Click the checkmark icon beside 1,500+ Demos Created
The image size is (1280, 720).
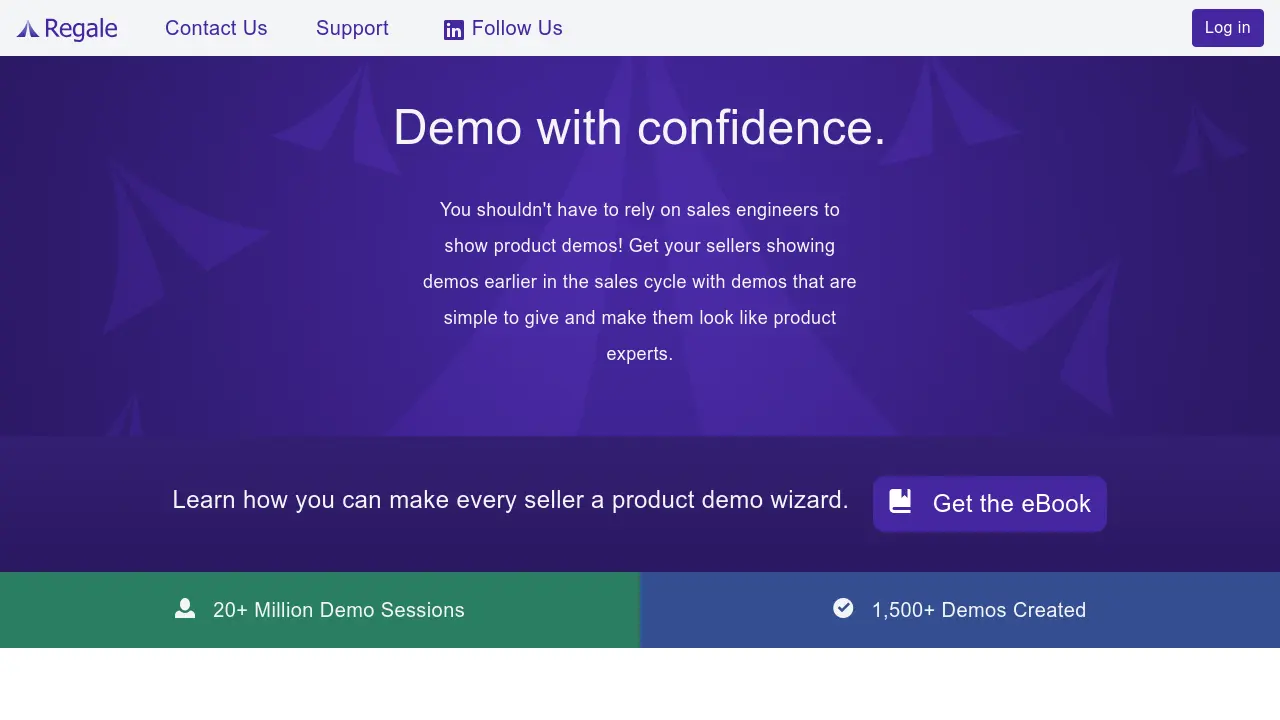pyautogui.click(x=844, y=608)
